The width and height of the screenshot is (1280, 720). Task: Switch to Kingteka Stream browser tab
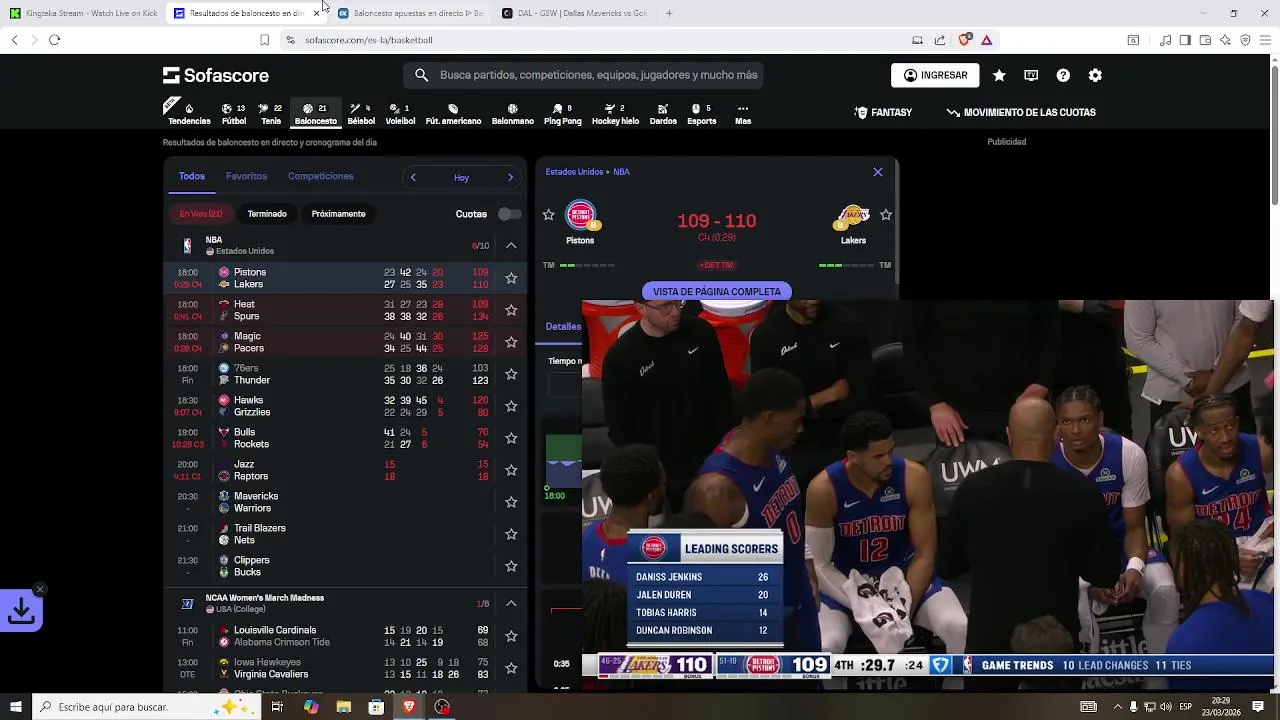(84, 13)
